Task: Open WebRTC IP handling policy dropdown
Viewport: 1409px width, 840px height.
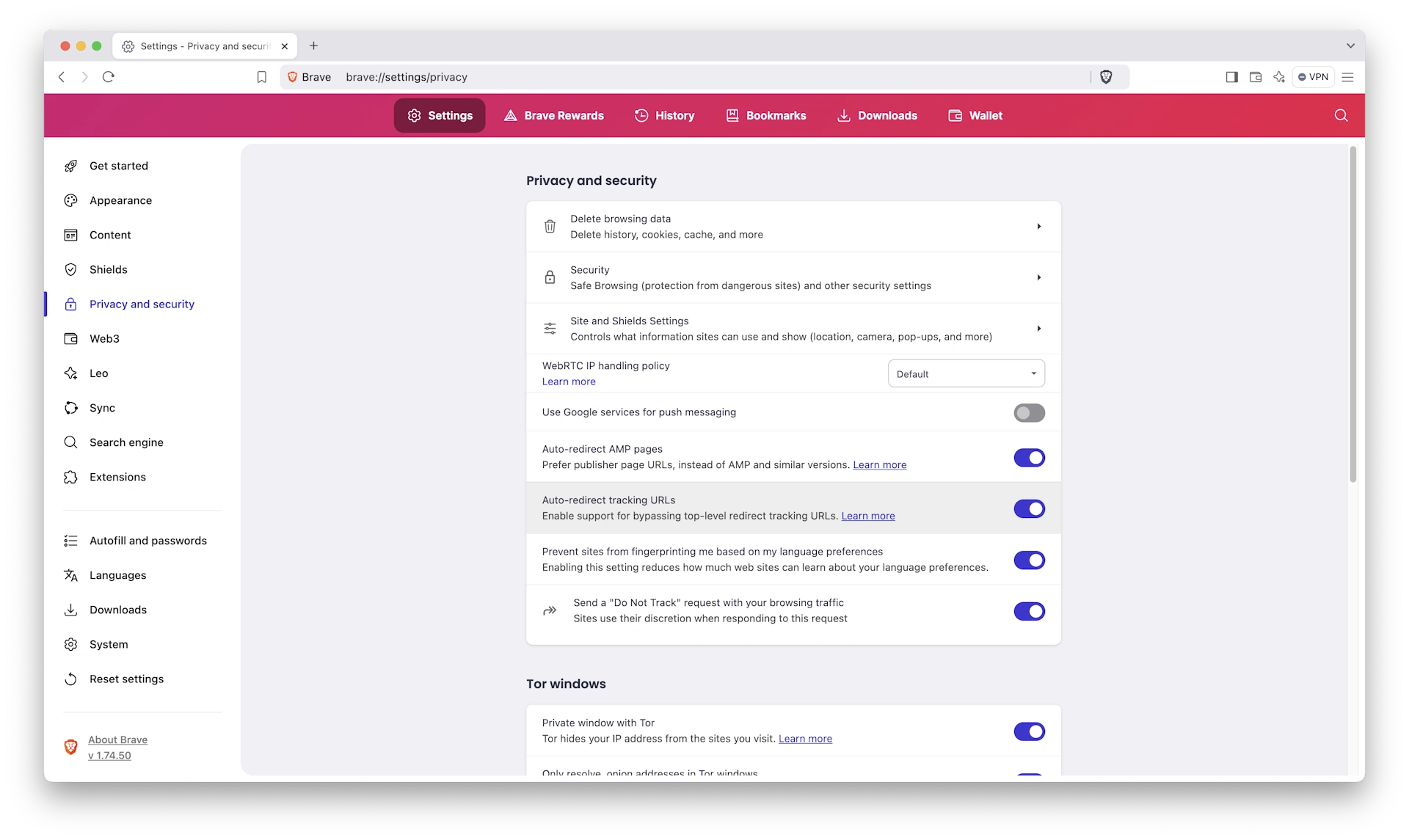Action: [x=965, y=373]
